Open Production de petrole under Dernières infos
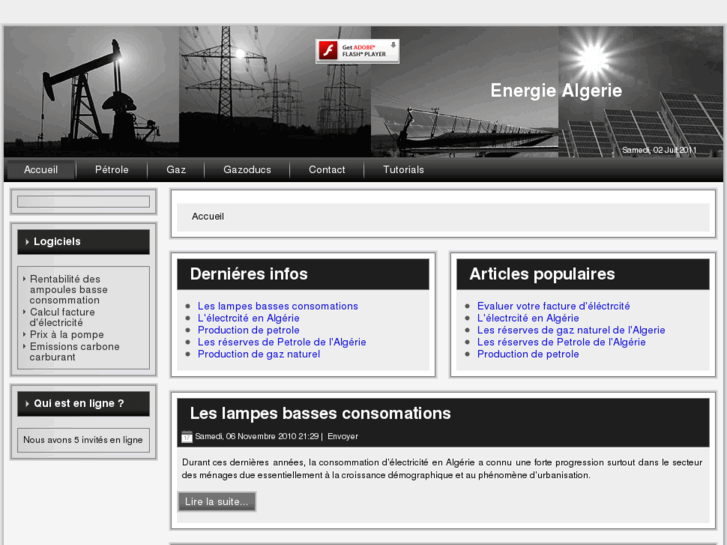 point(249,330)
